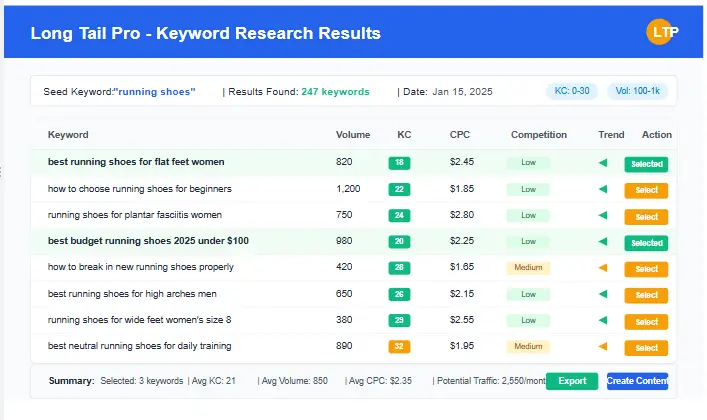Viewport: 707px width, 420px height.
Task: Open the Vol: 100-1k filter
Action: [638, 92]
